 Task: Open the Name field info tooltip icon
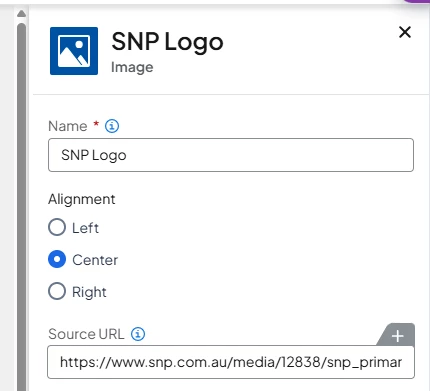[112, 126]
